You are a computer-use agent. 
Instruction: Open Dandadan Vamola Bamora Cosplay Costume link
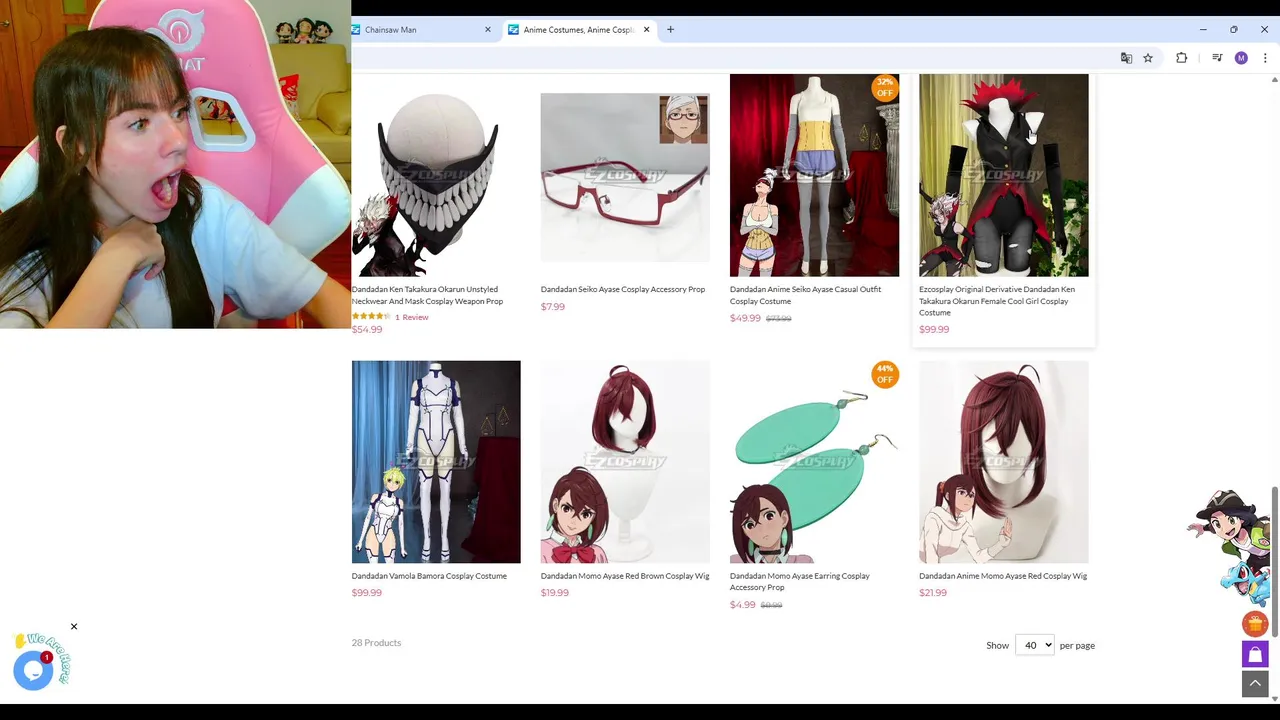[x=429, y=576]
